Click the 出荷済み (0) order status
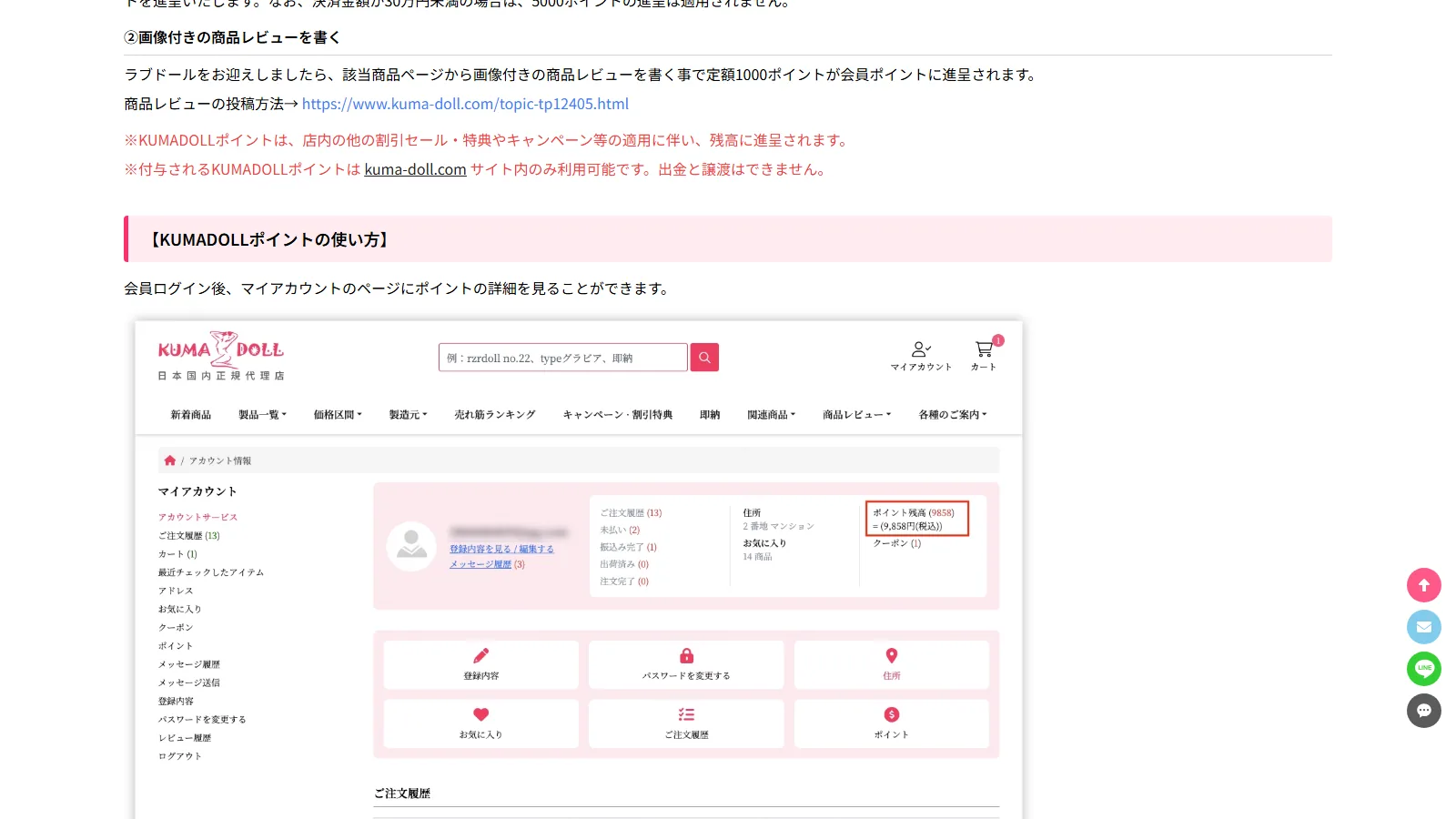This screenshot has width=1456, height=819. [x=624, y=564]
